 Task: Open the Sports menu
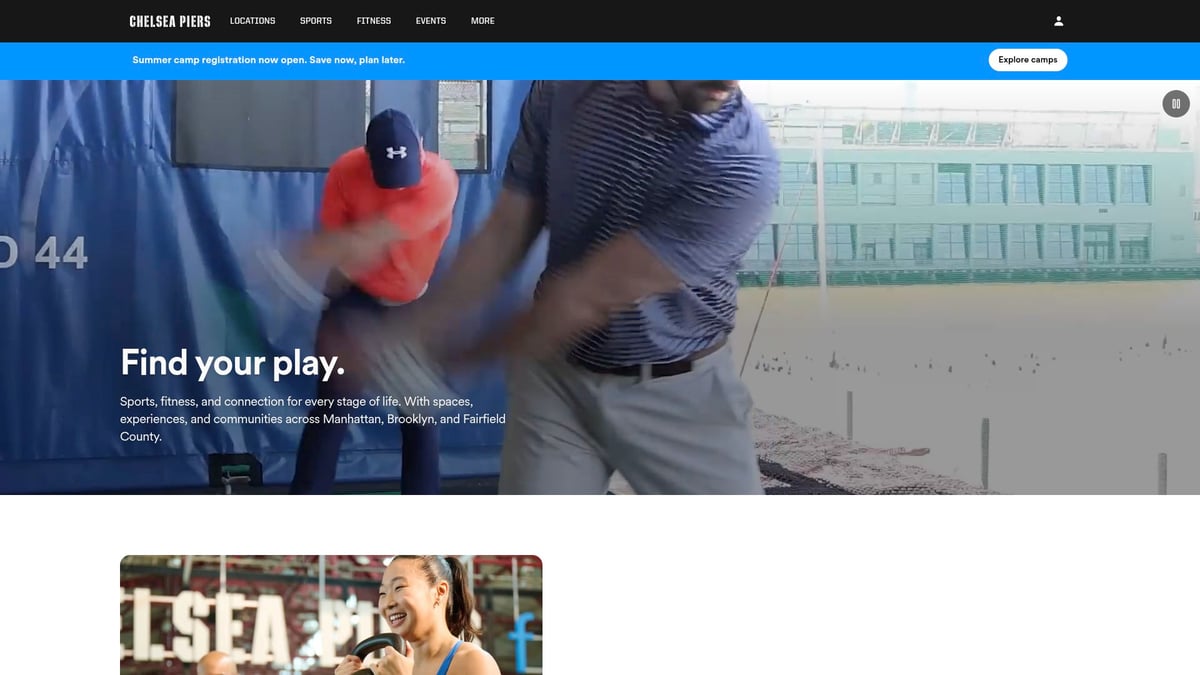[x=316, y=21]
